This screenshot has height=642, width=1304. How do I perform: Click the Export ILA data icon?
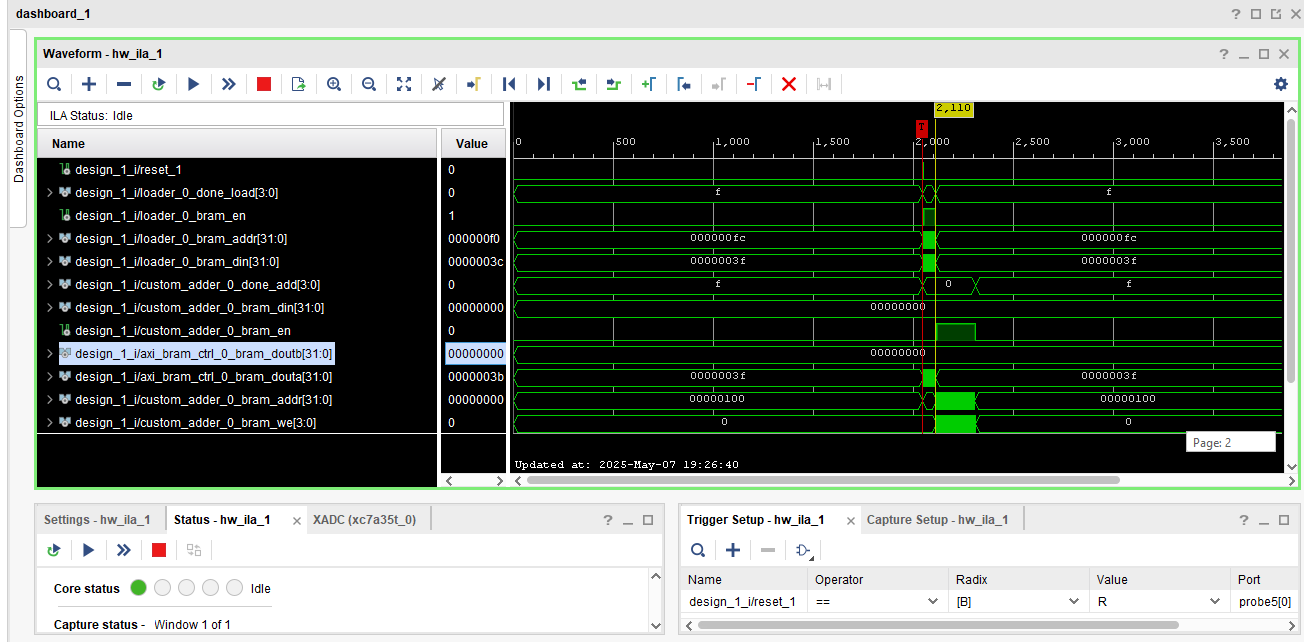click(298, 84)
